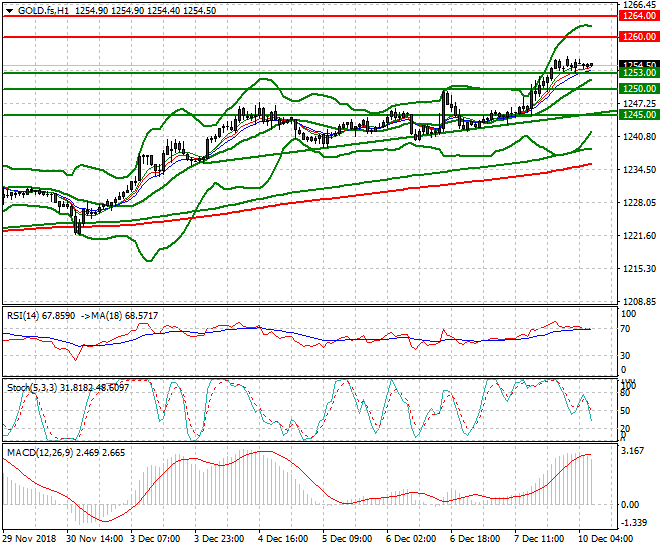Screen dimensions: 660x550
Task: Click the 1215.30 price axis value
Action: (639, 268)
